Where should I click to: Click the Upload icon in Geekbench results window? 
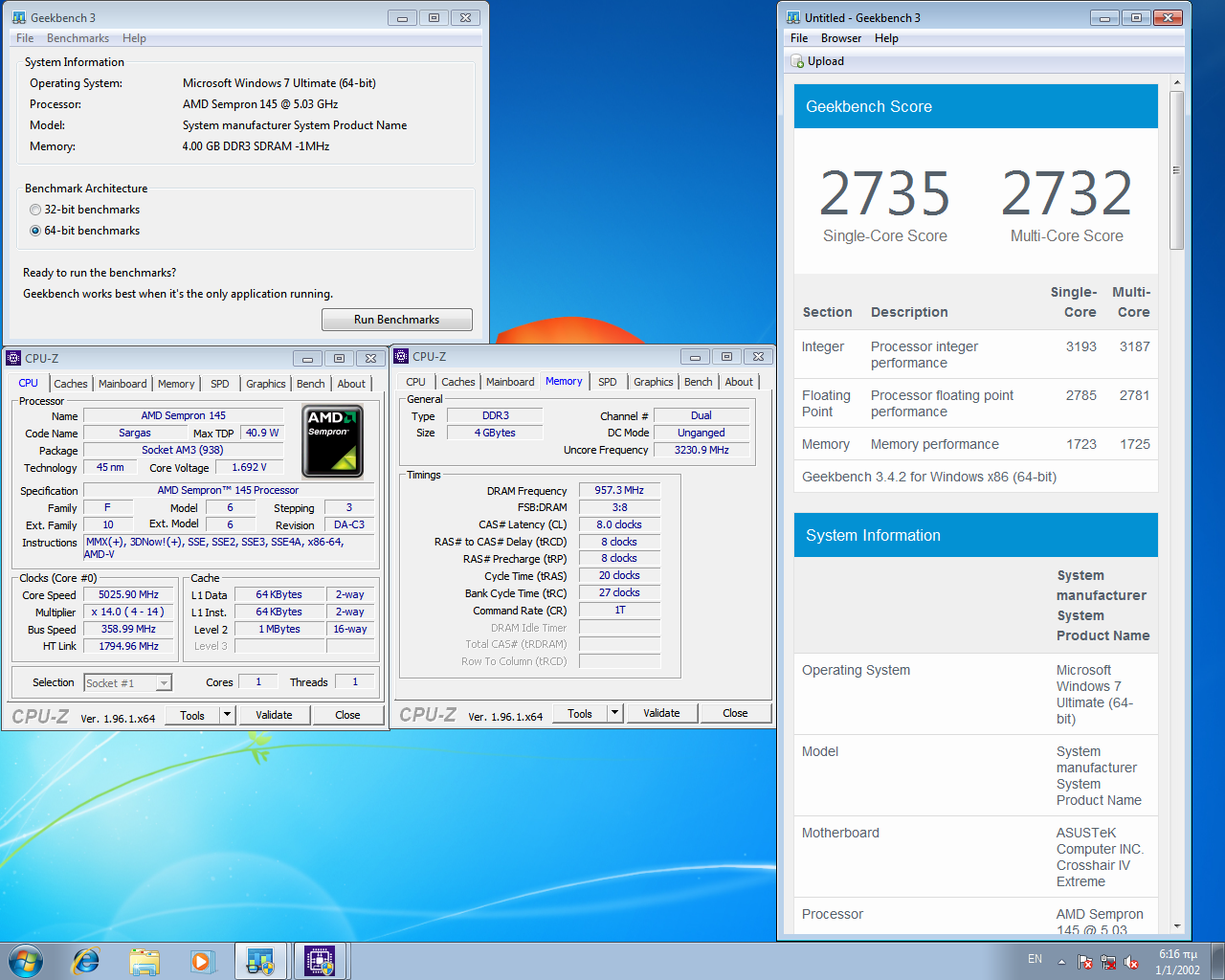[x=797, y=61]
